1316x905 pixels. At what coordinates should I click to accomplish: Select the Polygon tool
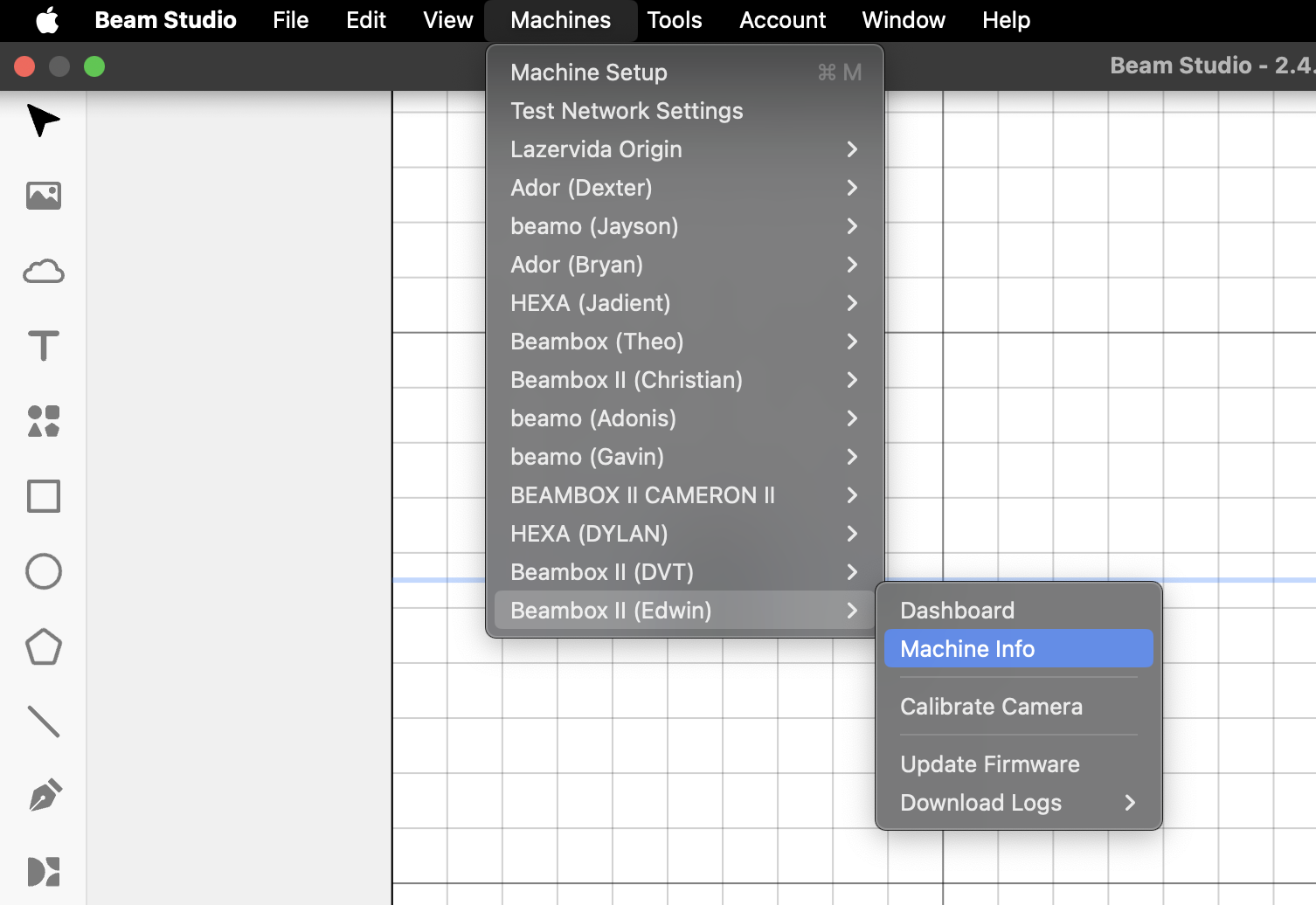click(x=43, y=646)
